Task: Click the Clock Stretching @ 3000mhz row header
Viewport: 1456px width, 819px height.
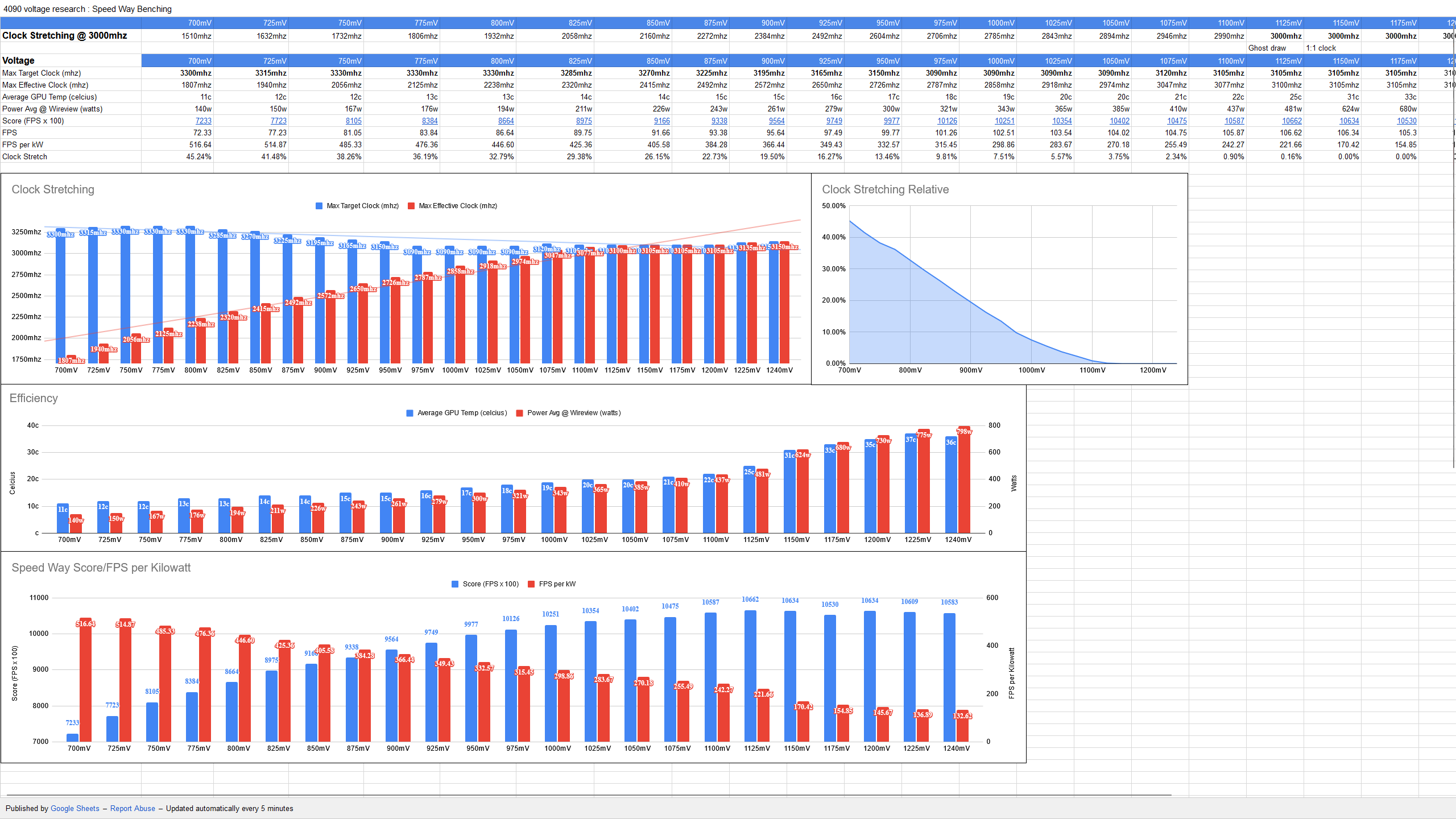Action: [x=71, y=35]
